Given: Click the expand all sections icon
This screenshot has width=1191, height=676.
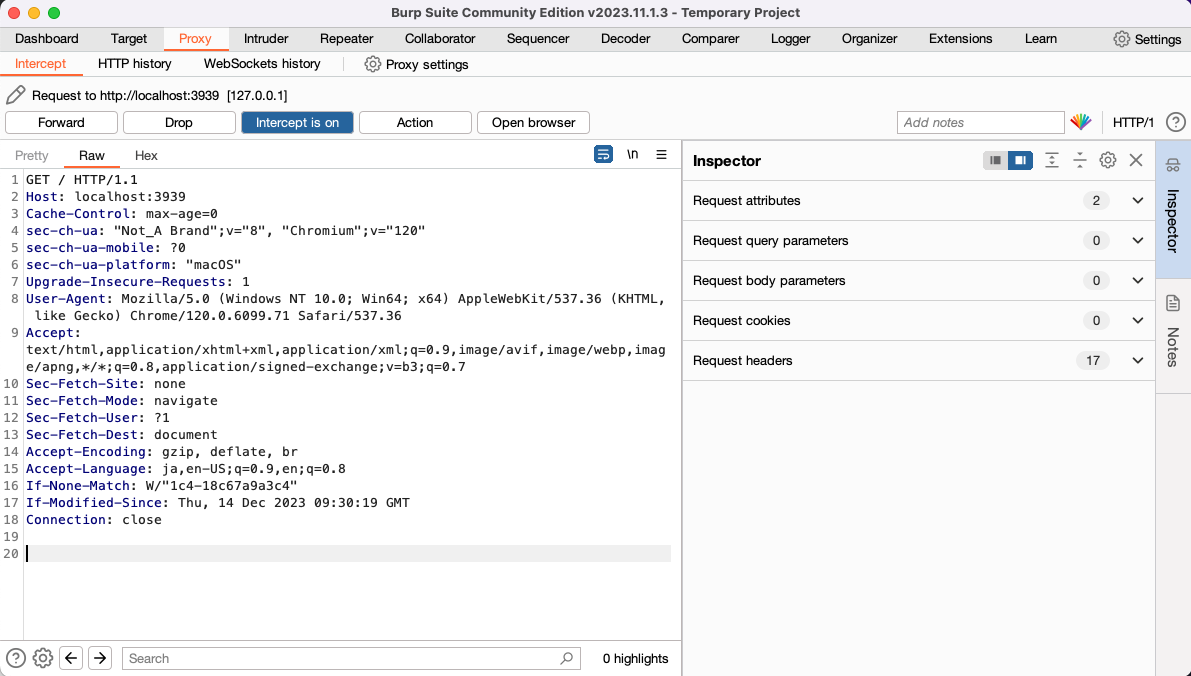Looking at the screenshot, I should tap(1051, 160).
